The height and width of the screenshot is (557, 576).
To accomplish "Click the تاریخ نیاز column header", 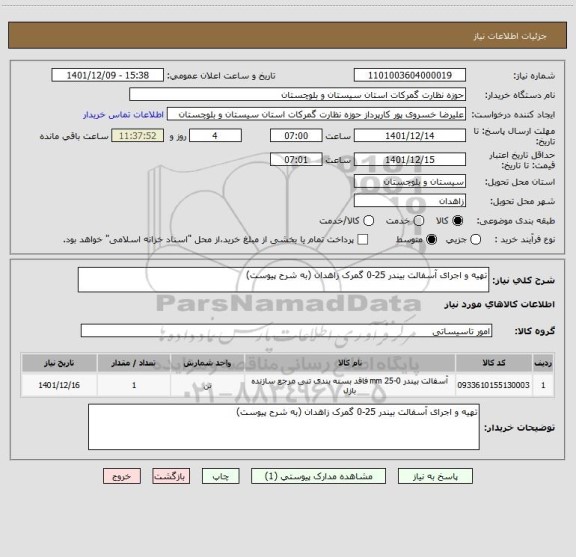I will tap(59, 363).
